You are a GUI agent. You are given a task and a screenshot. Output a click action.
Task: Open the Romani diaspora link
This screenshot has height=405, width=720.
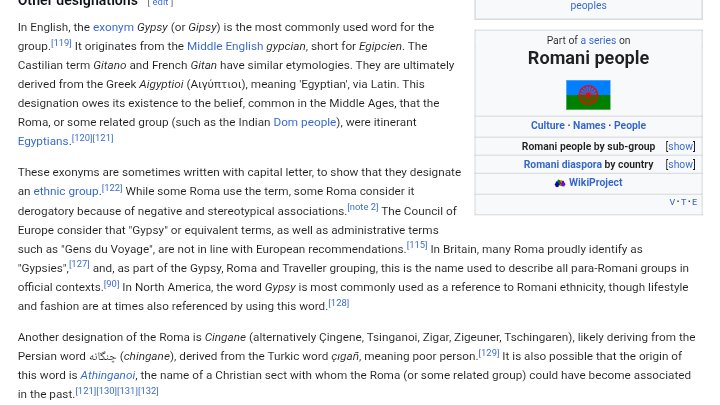[x=562, y=164]
